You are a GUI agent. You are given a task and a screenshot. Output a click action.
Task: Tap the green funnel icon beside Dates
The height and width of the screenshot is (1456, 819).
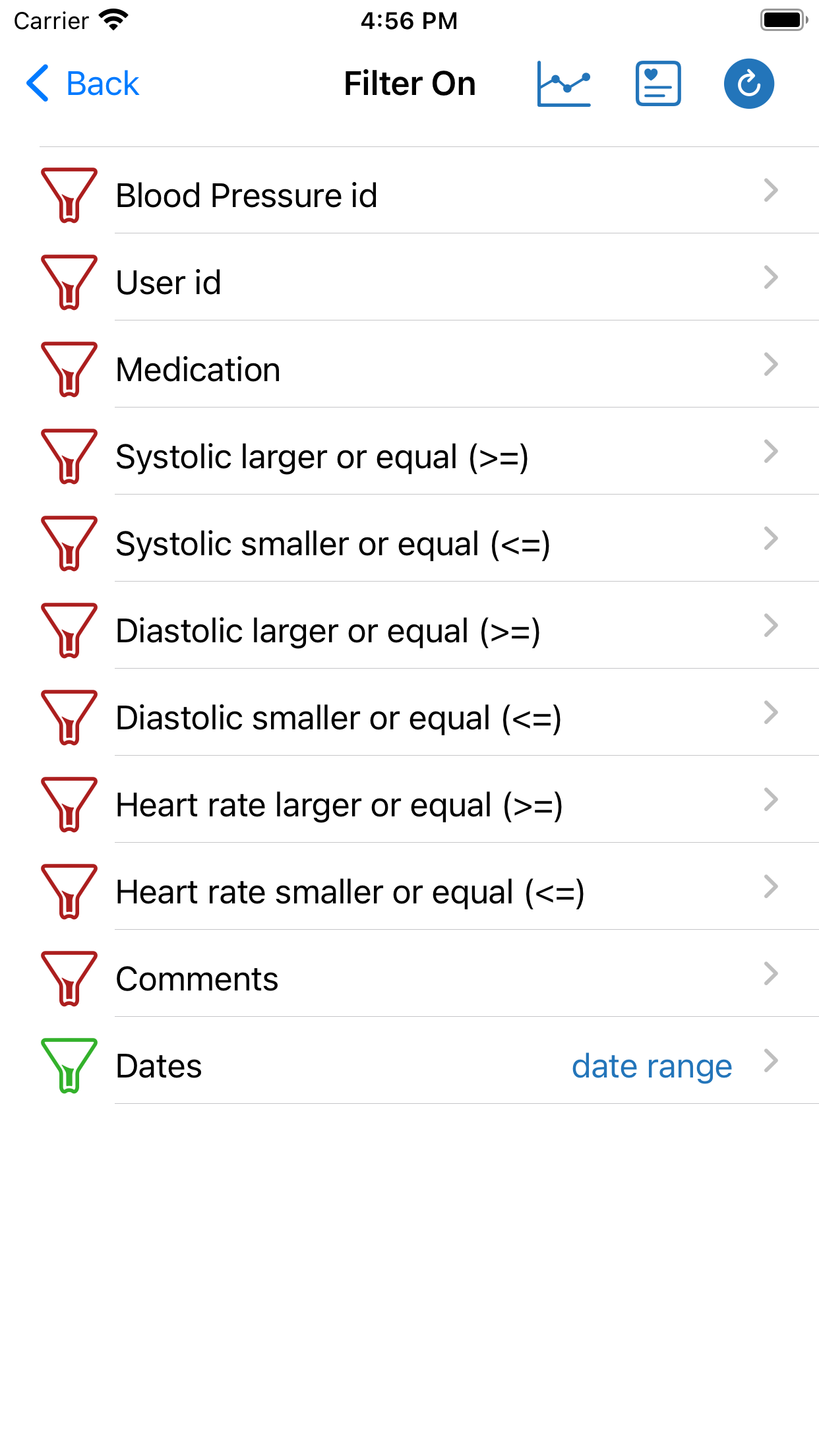pyautogui.click(x=69, y=1066)
